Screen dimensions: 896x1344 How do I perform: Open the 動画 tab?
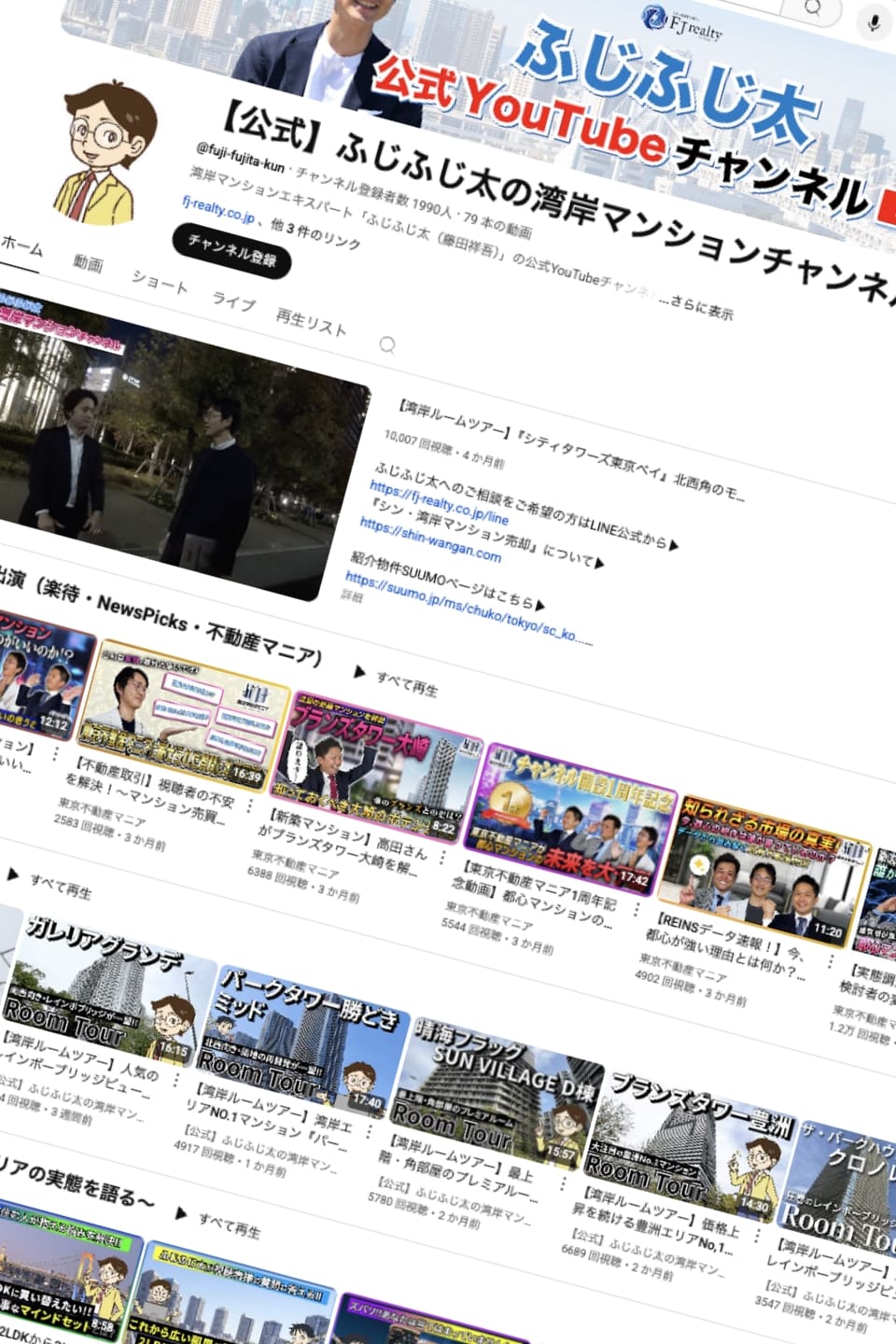tap(88, 263)
